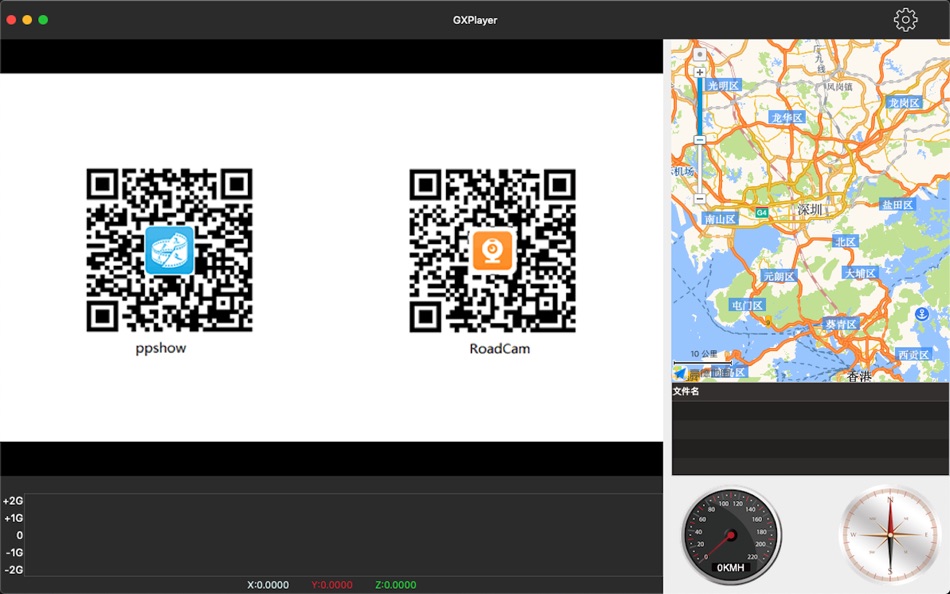Click the -2G axis label
This screenshot has height=594, width=950.
click(14, 570)
